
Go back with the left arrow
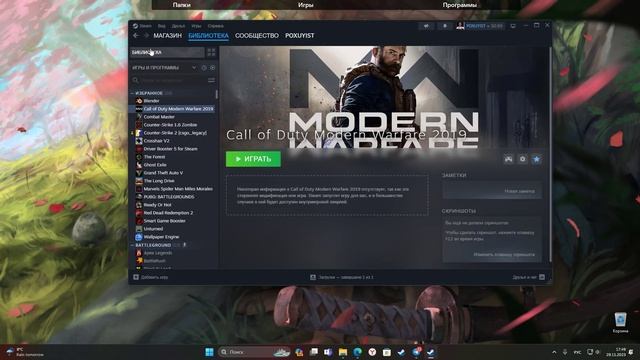[136, 36]
